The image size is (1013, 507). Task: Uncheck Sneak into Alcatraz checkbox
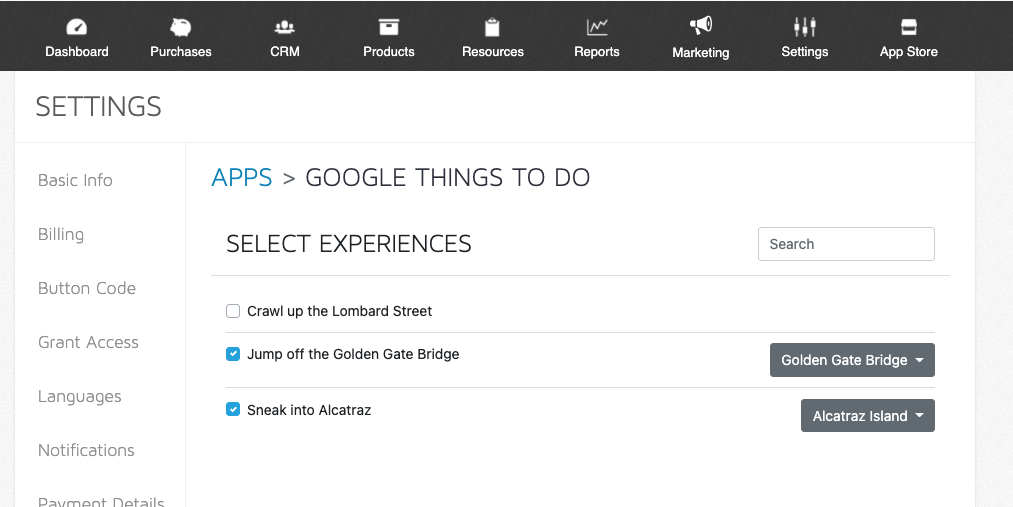233,409
